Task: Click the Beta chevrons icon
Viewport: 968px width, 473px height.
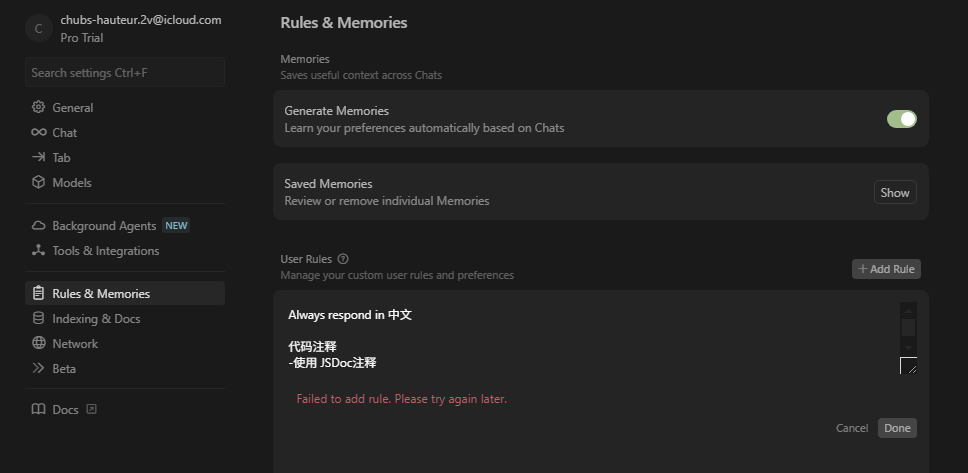Action: tap(39, 369)
